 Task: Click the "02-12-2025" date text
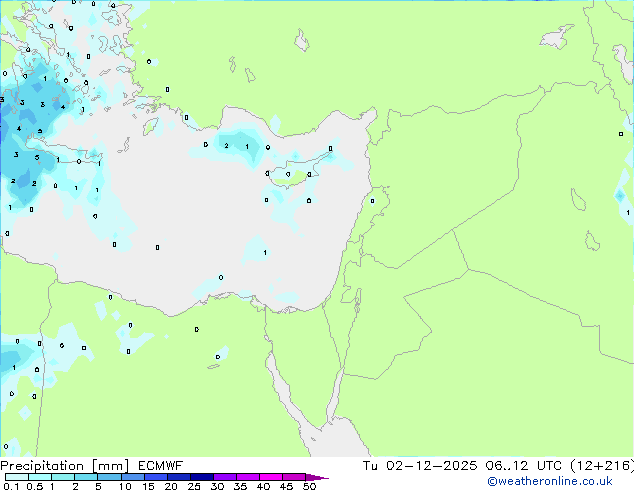(431, 466)
